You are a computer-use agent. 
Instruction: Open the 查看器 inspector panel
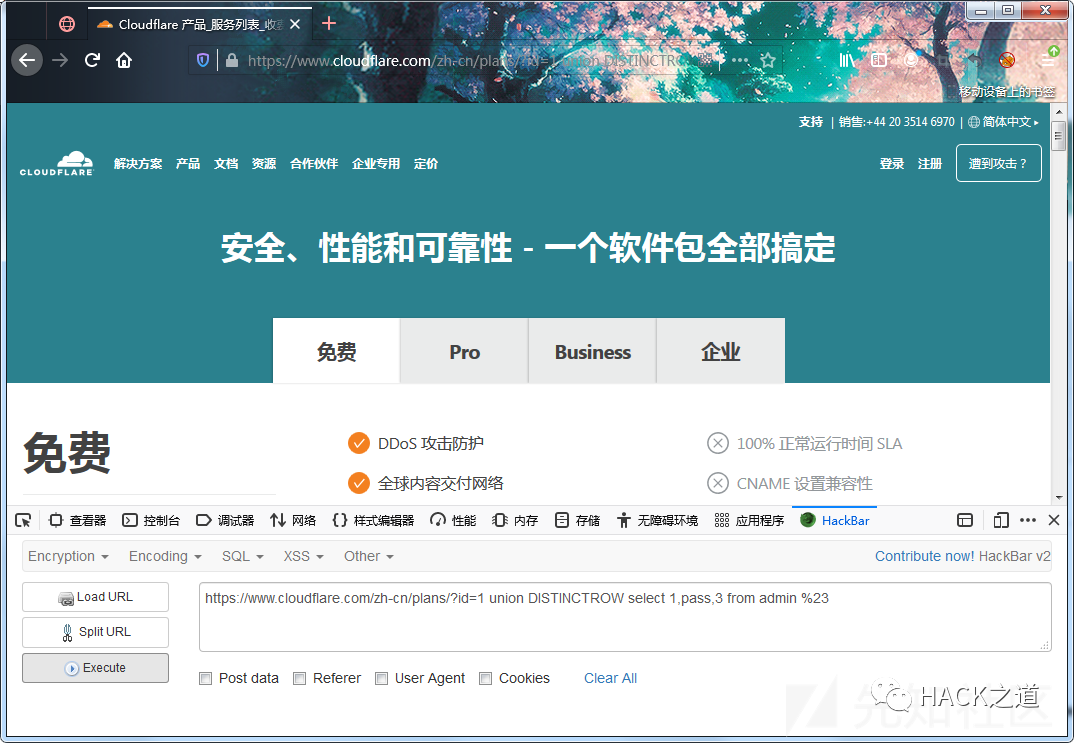[77, 520]
